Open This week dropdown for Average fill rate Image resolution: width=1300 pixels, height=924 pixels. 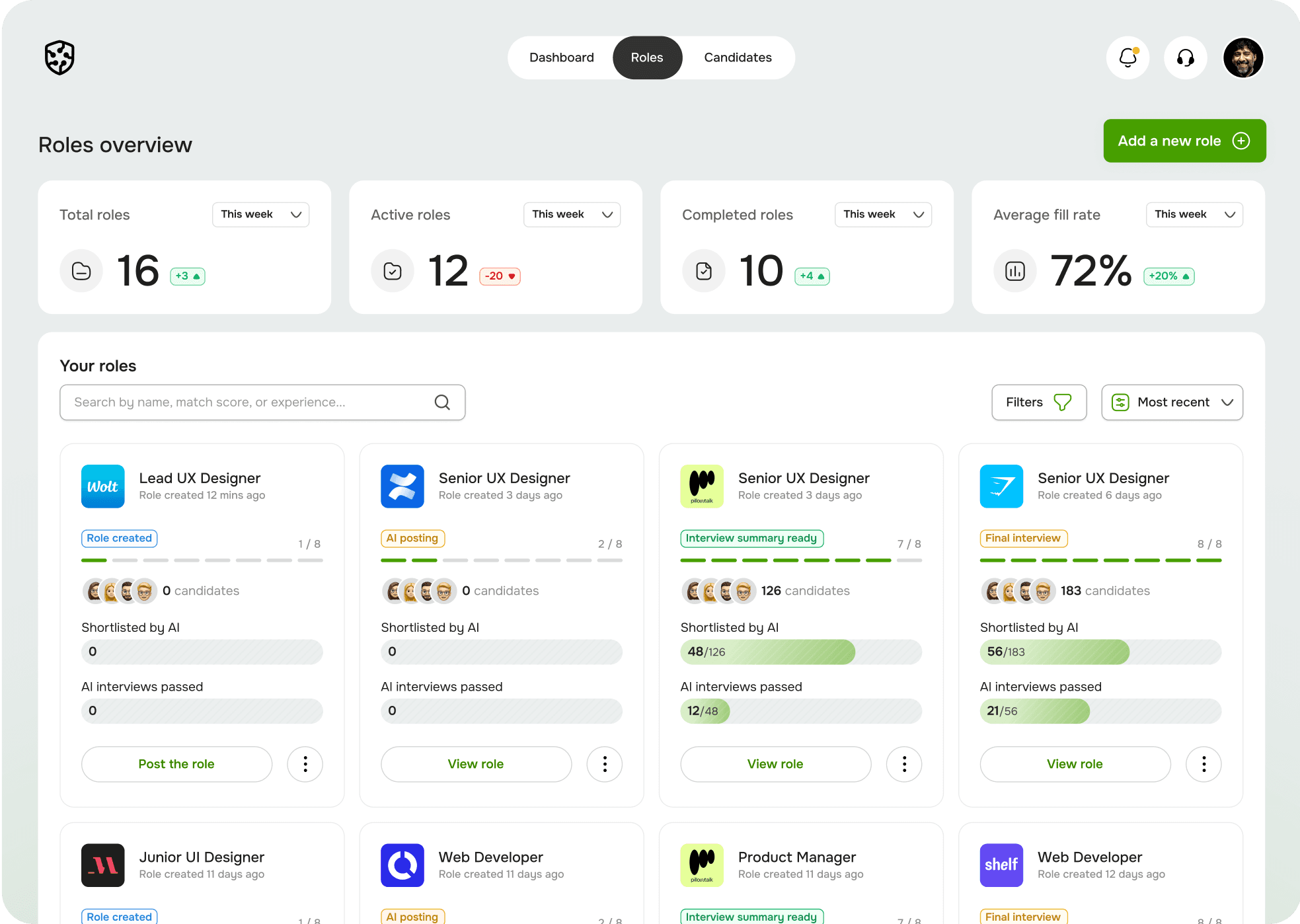click(x=1194, y=214)
